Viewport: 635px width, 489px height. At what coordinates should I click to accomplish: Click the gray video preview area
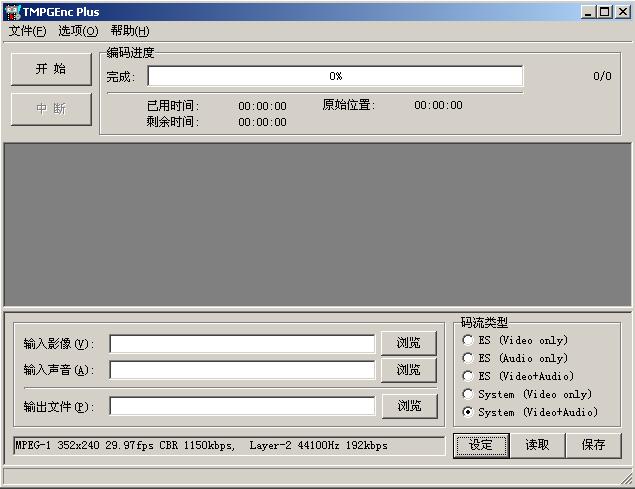[318, 225]
